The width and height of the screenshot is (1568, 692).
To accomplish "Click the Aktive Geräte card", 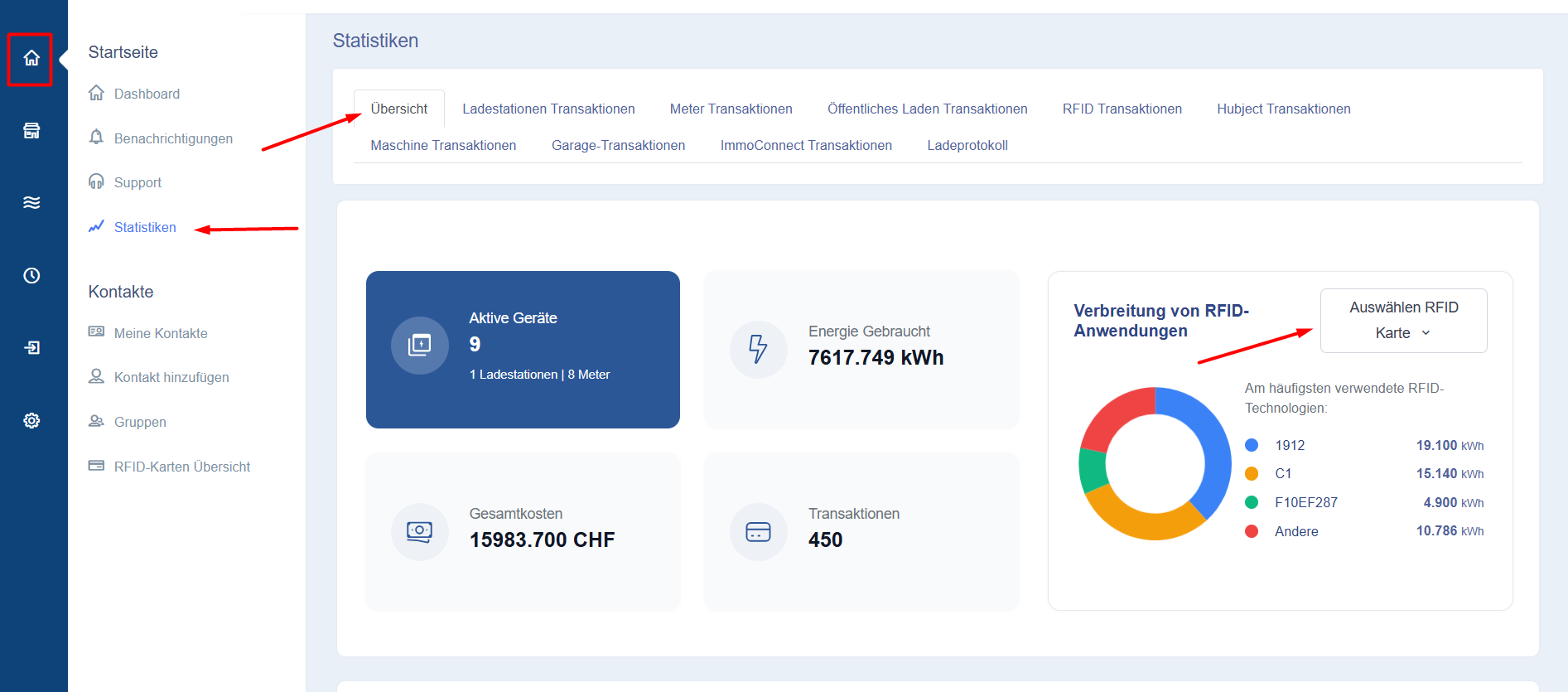I will tap(523, 350).
